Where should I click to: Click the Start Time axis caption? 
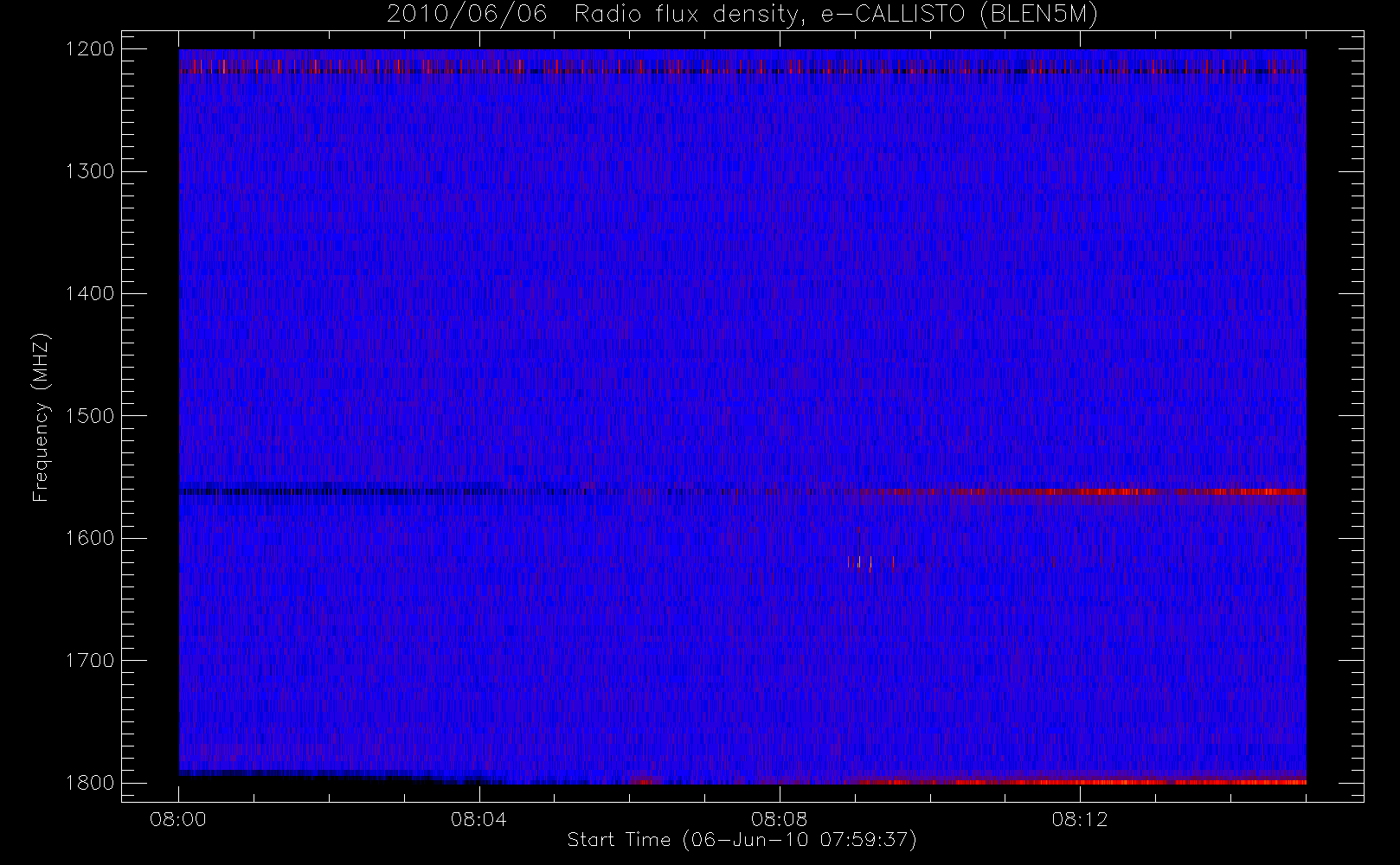pos(742,840)
